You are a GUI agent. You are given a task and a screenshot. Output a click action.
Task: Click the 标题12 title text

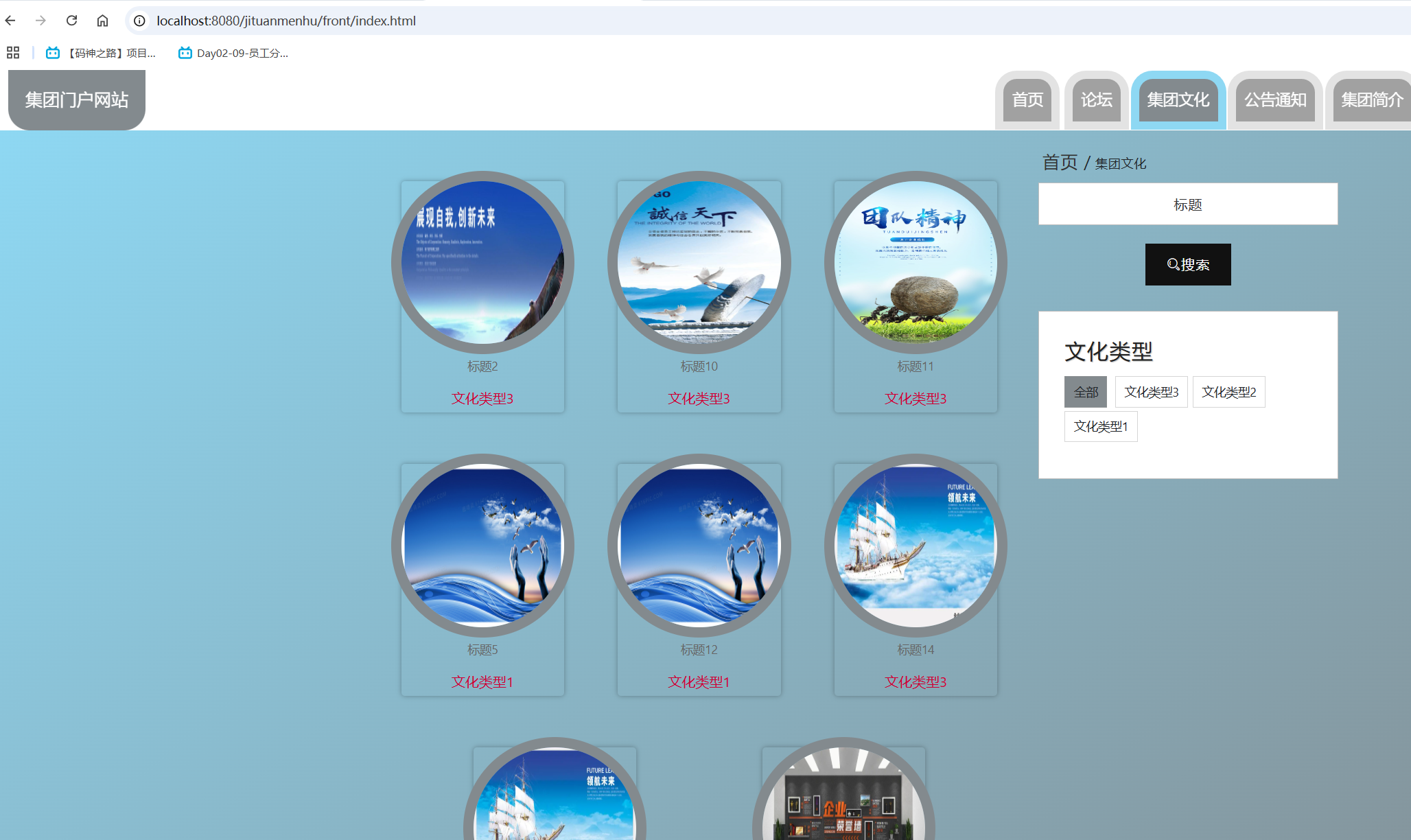point(699,650)
